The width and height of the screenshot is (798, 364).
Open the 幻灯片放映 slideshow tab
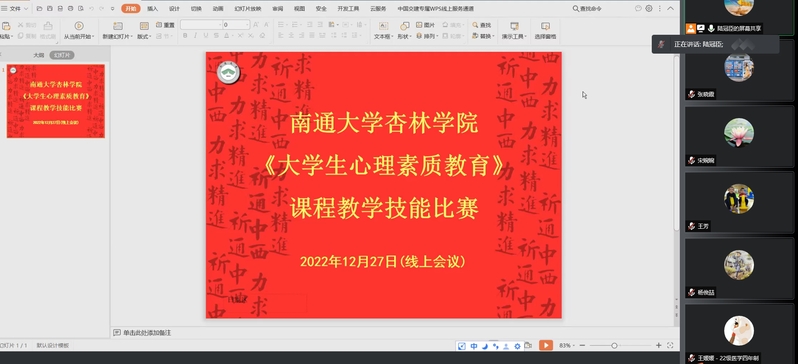tap(248, 9)
